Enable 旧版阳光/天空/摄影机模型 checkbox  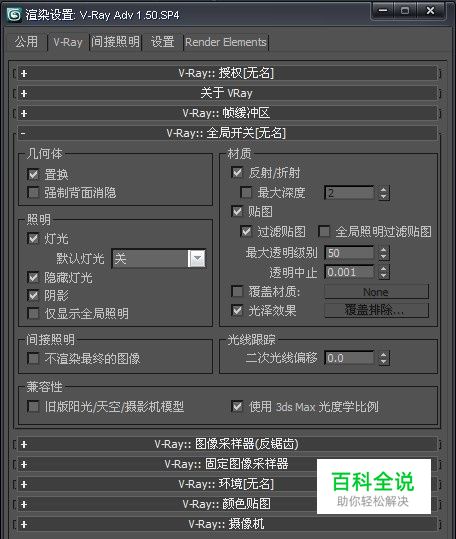coord(33,407)
